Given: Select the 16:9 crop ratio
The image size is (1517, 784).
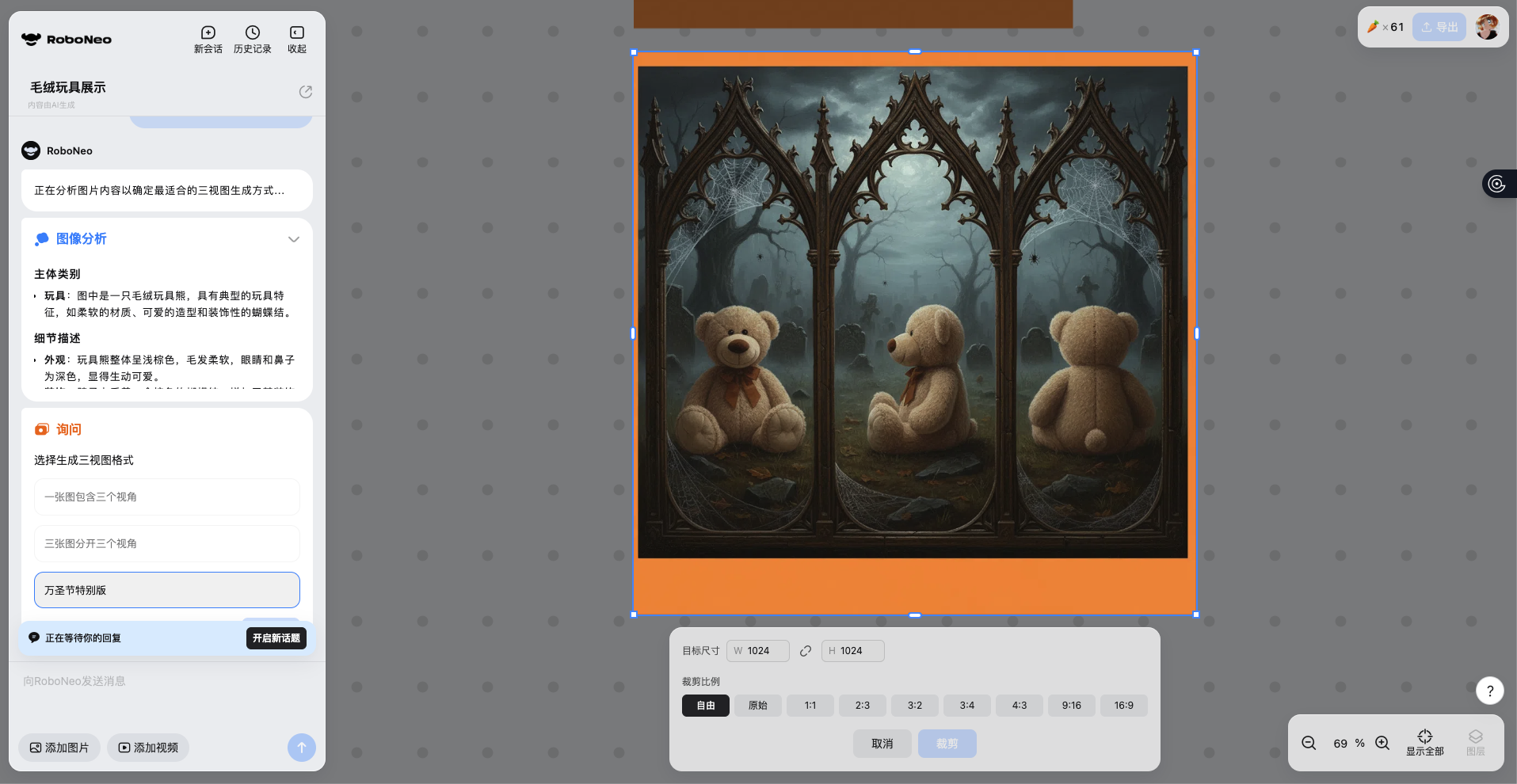Looking at the screenshot, I should (x=1123, y=706).
